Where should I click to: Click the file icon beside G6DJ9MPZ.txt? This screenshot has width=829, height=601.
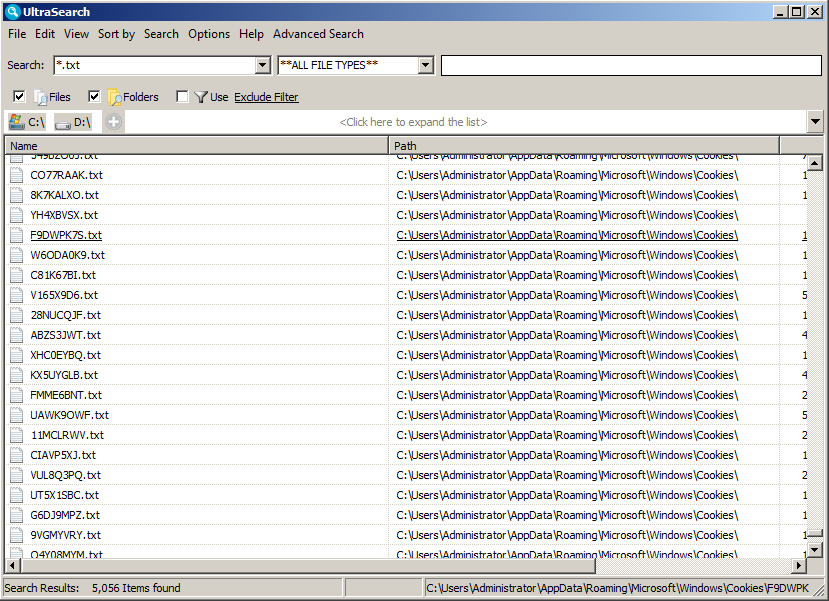tap(17, 515)
